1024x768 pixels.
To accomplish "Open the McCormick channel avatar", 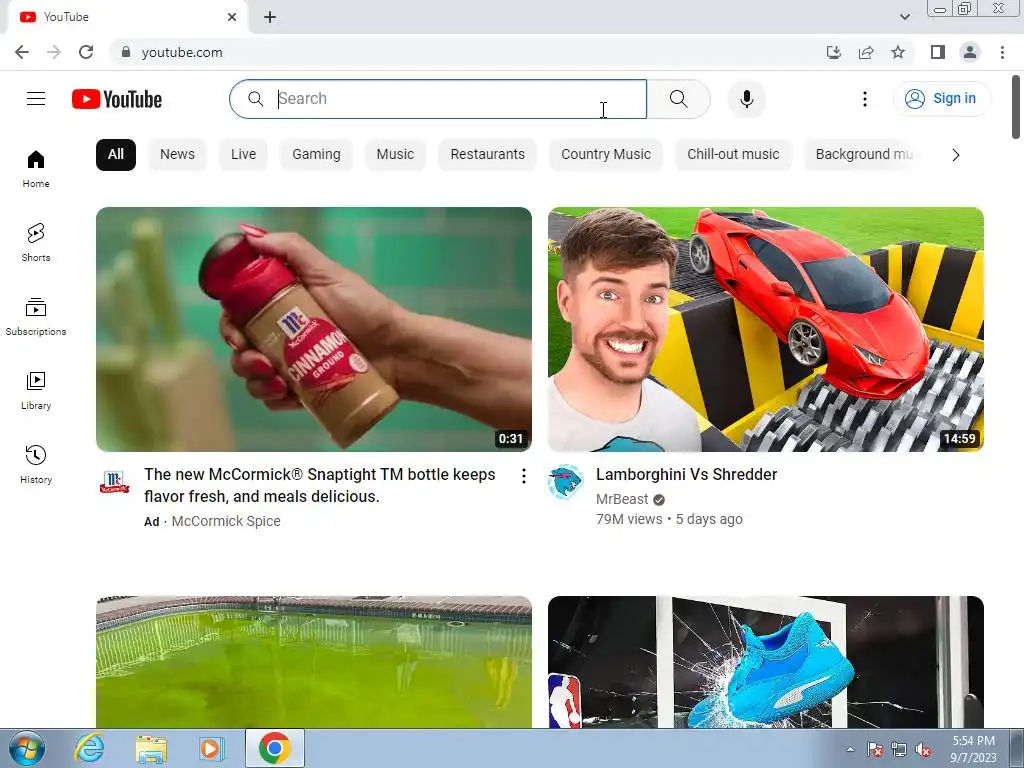I will click(x=114, y=483).
